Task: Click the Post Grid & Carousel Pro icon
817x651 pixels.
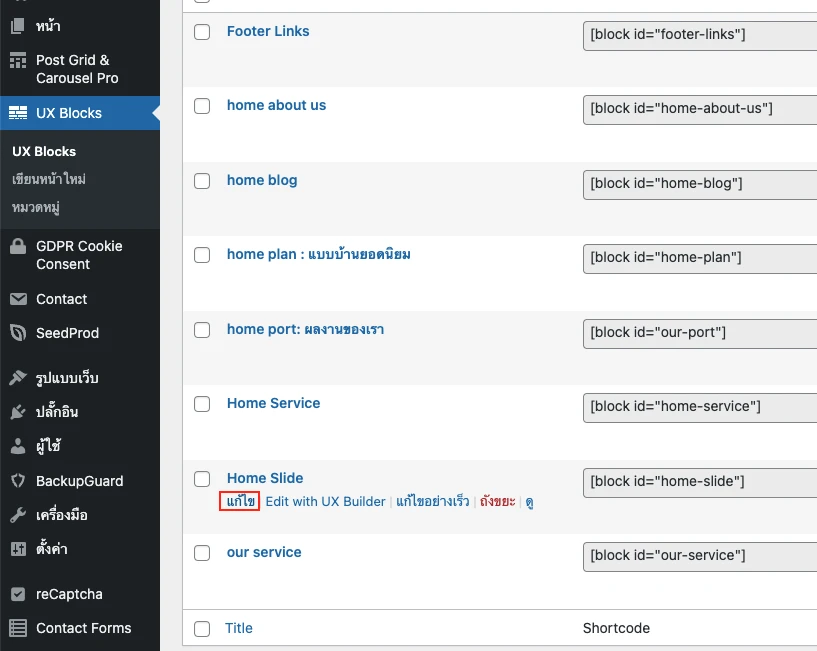Action: coord(18,61)
